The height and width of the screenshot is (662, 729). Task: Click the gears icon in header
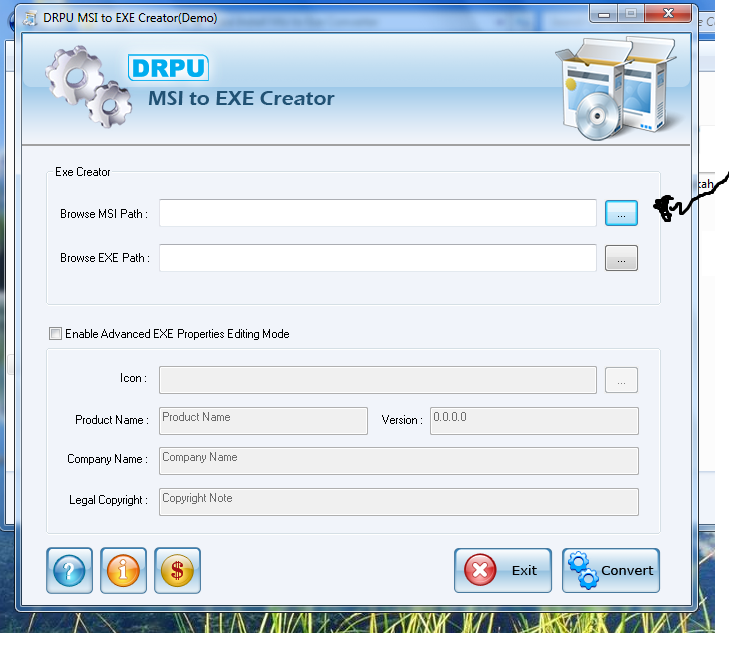pyautogui.click(x=88, y=86)
